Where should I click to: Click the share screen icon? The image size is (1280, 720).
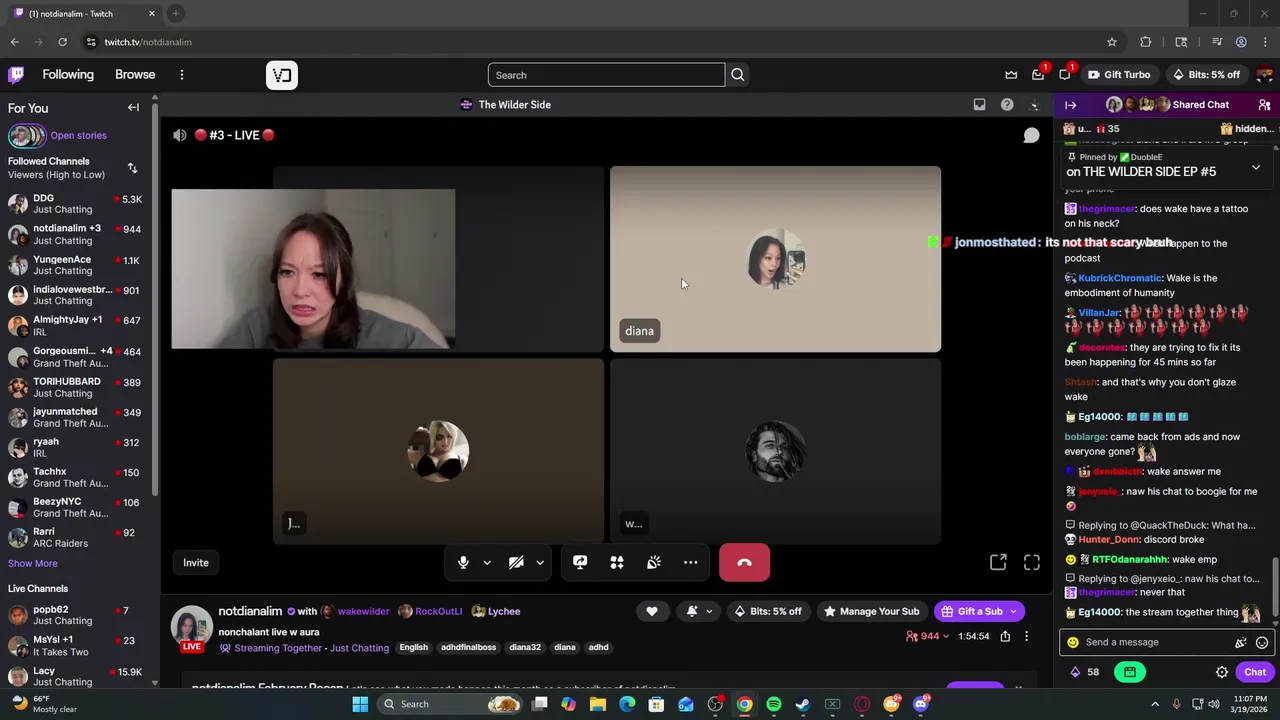[580, 563]
